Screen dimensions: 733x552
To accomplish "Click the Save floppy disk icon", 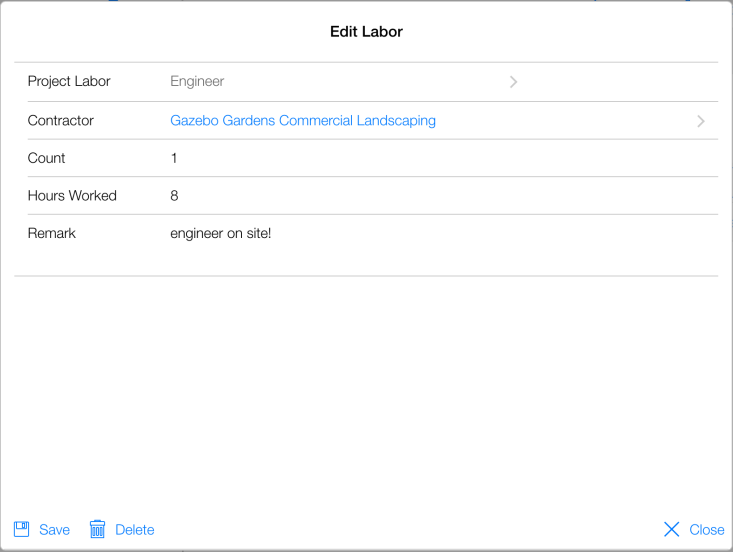I will pyautogui.click(x=21, y=529).
